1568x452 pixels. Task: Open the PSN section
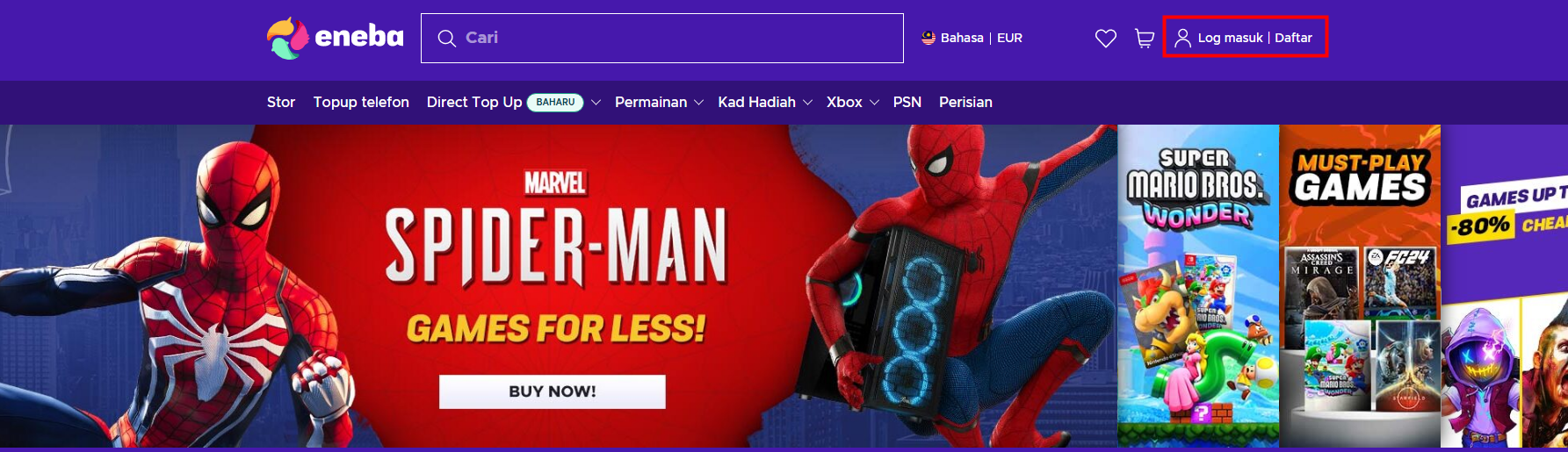[907, 102]
